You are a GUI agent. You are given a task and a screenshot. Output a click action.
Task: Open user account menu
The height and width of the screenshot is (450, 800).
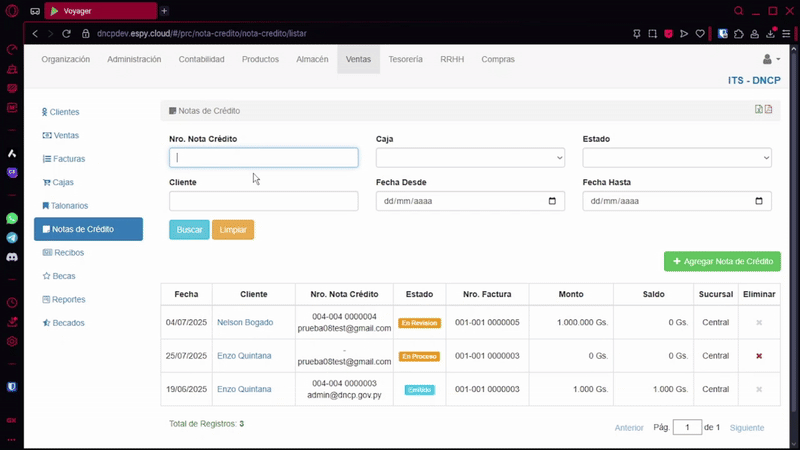[x=770, y=60]
